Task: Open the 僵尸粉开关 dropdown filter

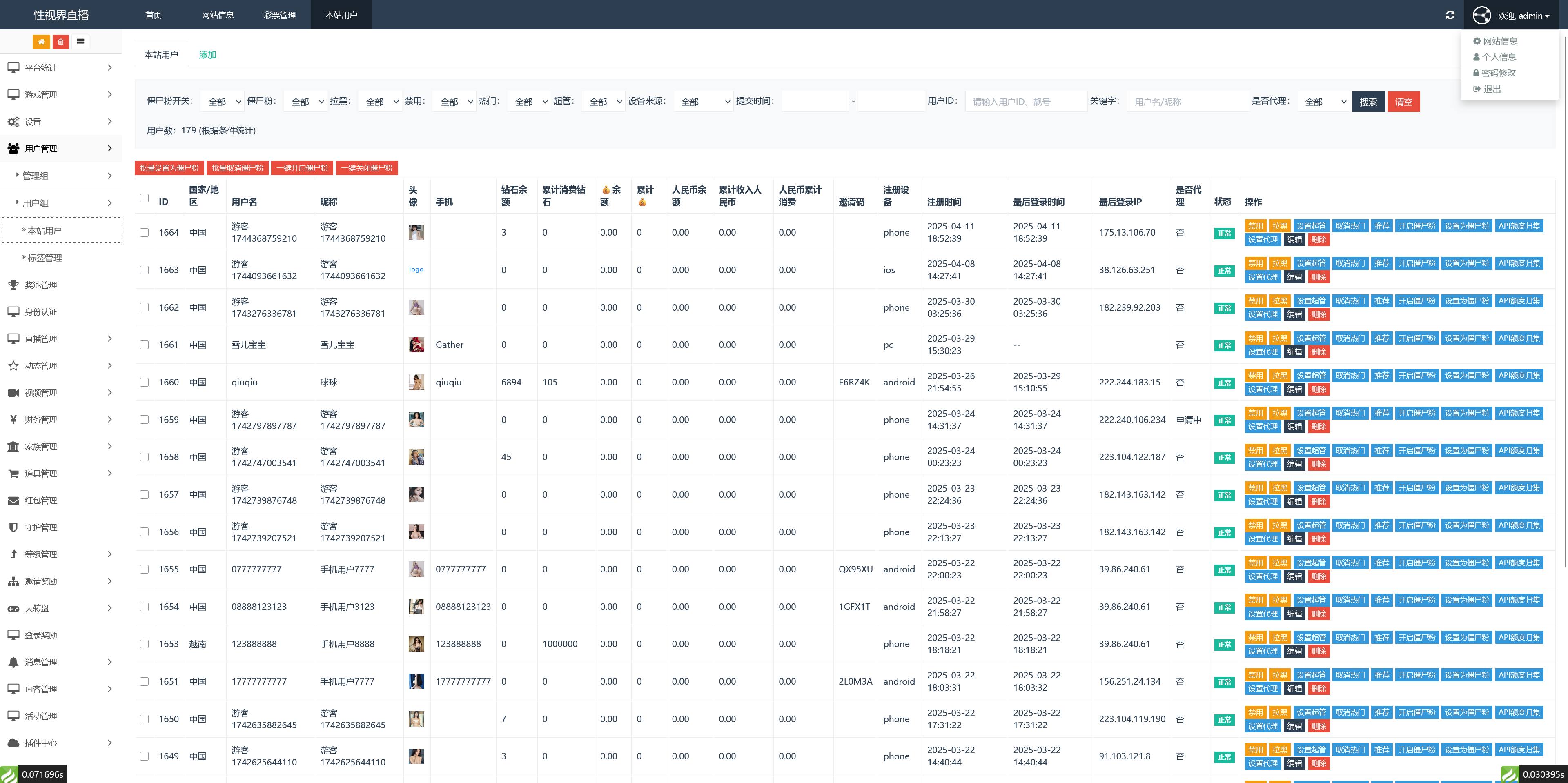Action: click(x=223, y=102)
